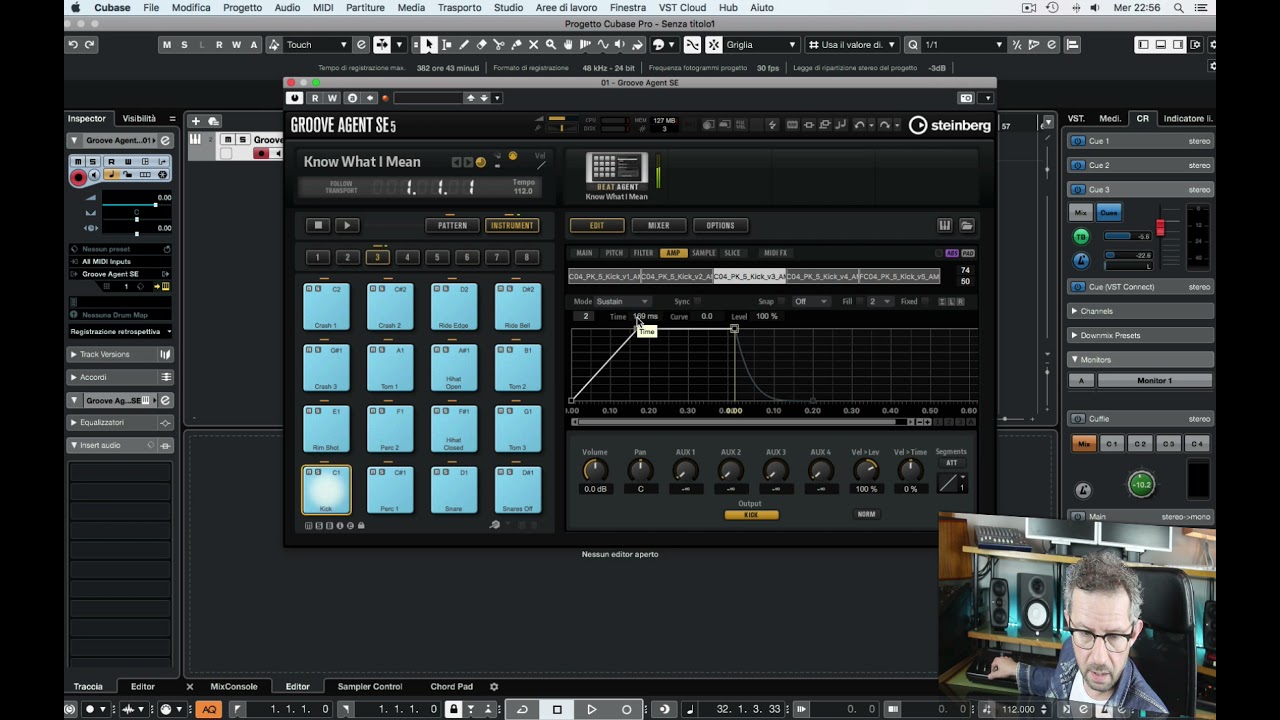Select pad group 5

437,258
